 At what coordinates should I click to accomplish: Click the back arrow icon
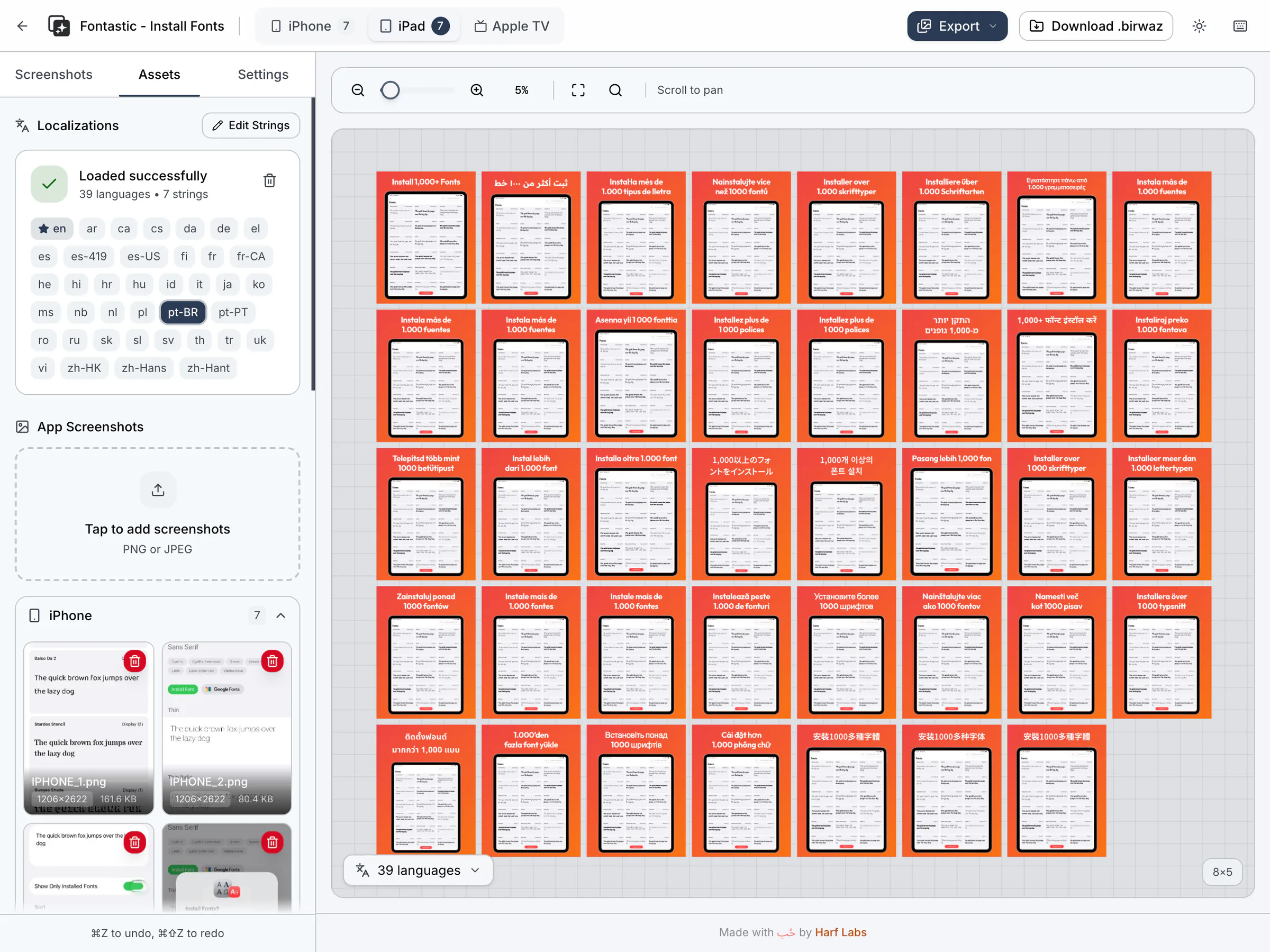tap(22, 26)
